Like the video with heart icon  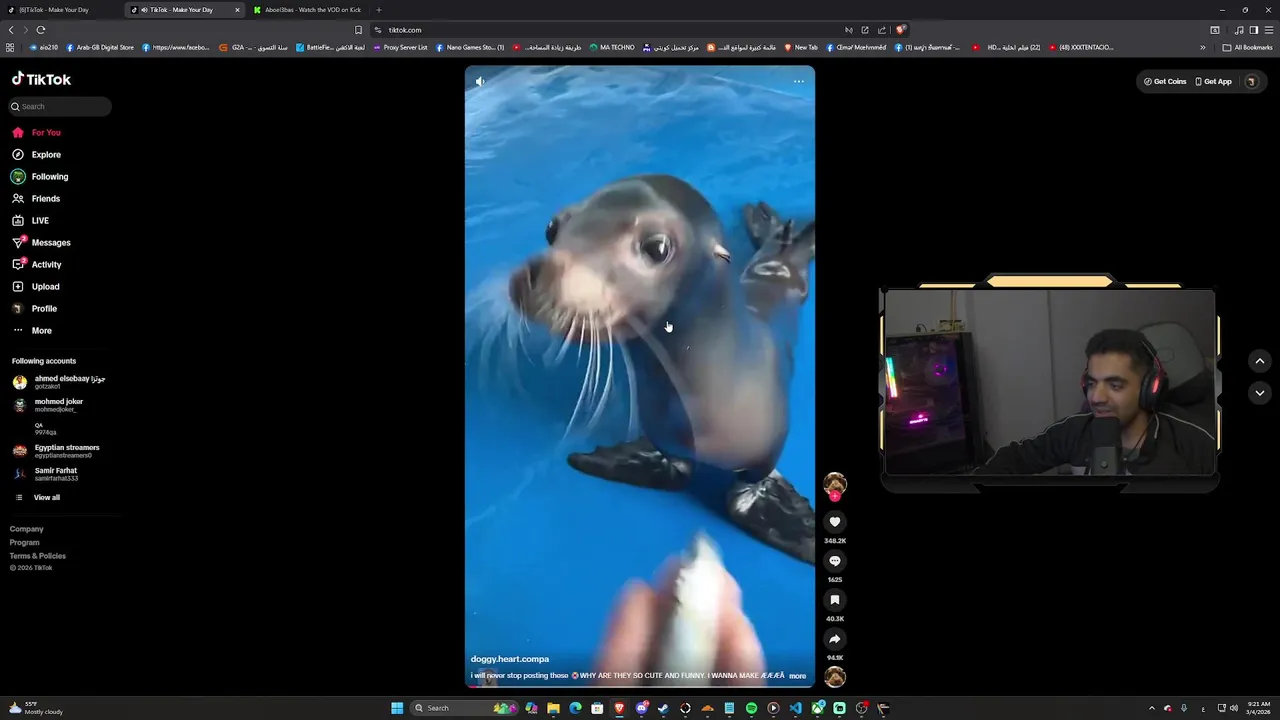(x=835, y=521)
